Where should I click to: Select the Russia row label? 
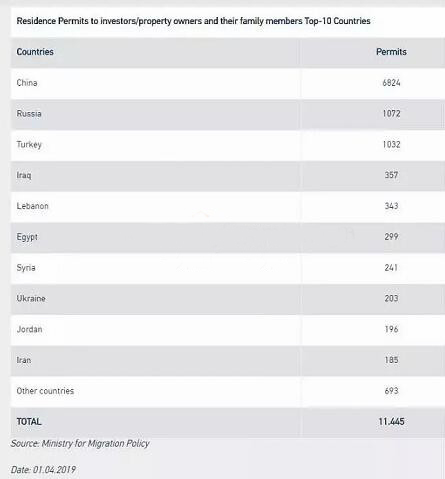coord(29,114)
